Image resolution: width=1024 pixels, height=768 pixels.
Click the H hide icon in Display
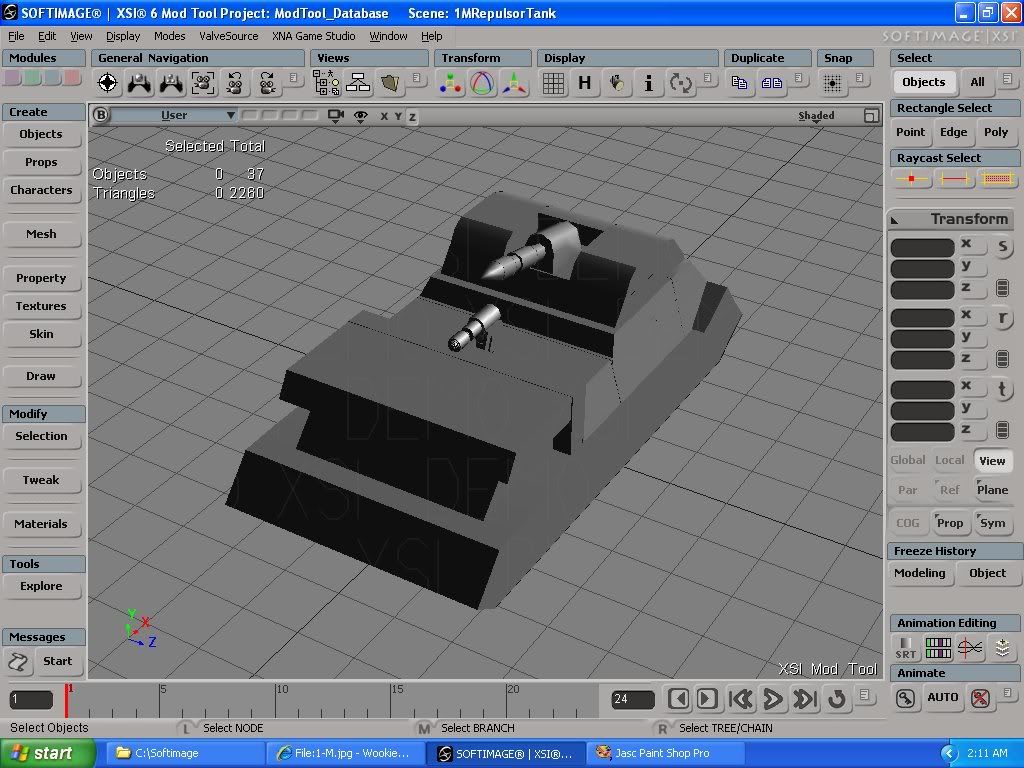click(584, 83)
